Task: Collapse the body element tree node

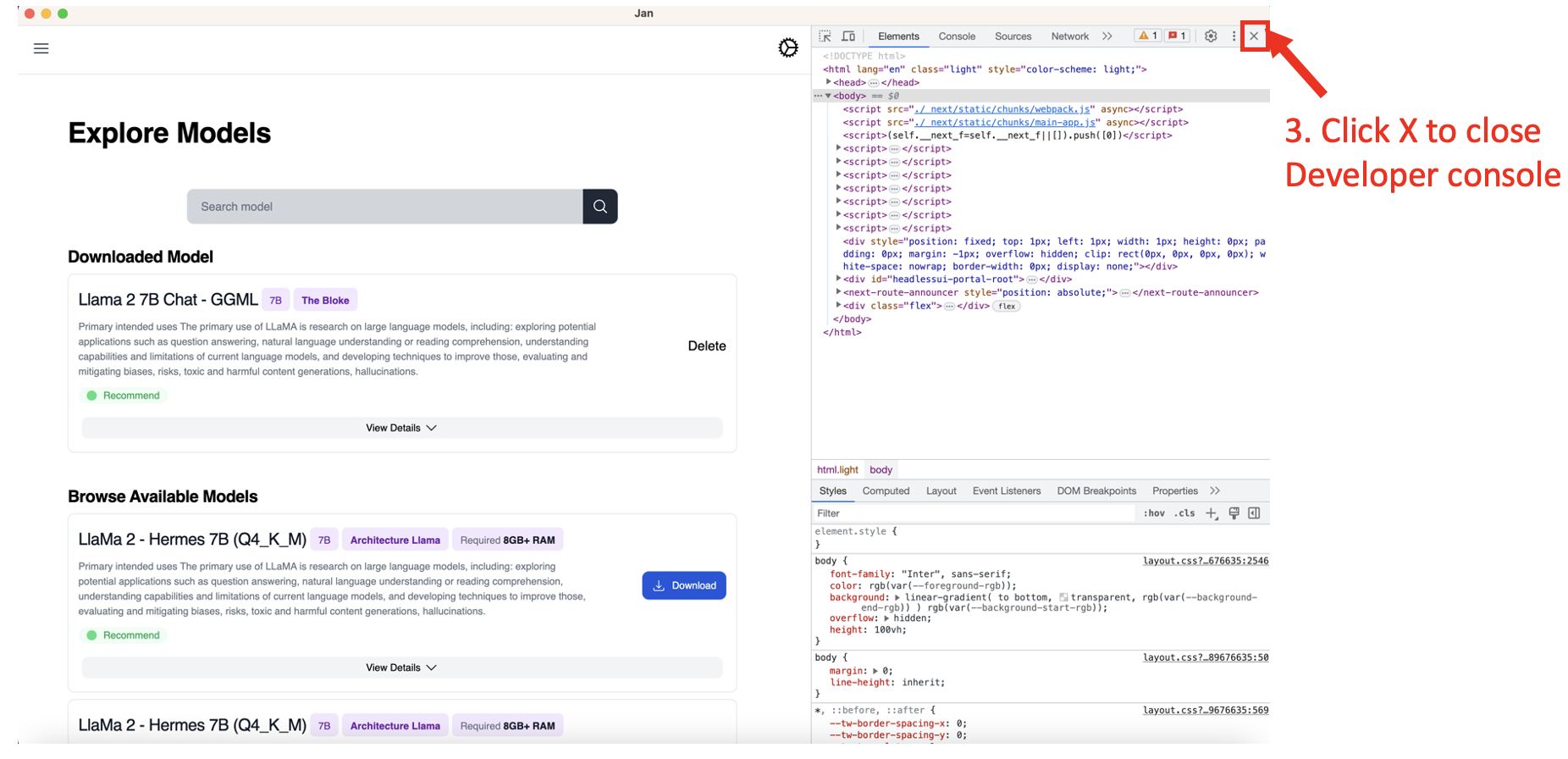Action: [x=828, y=96]
